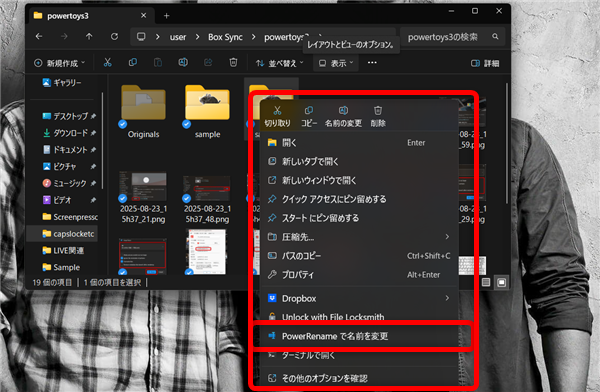
Task: Select ターミナルで開く
Action: click(x=359, y=355)
